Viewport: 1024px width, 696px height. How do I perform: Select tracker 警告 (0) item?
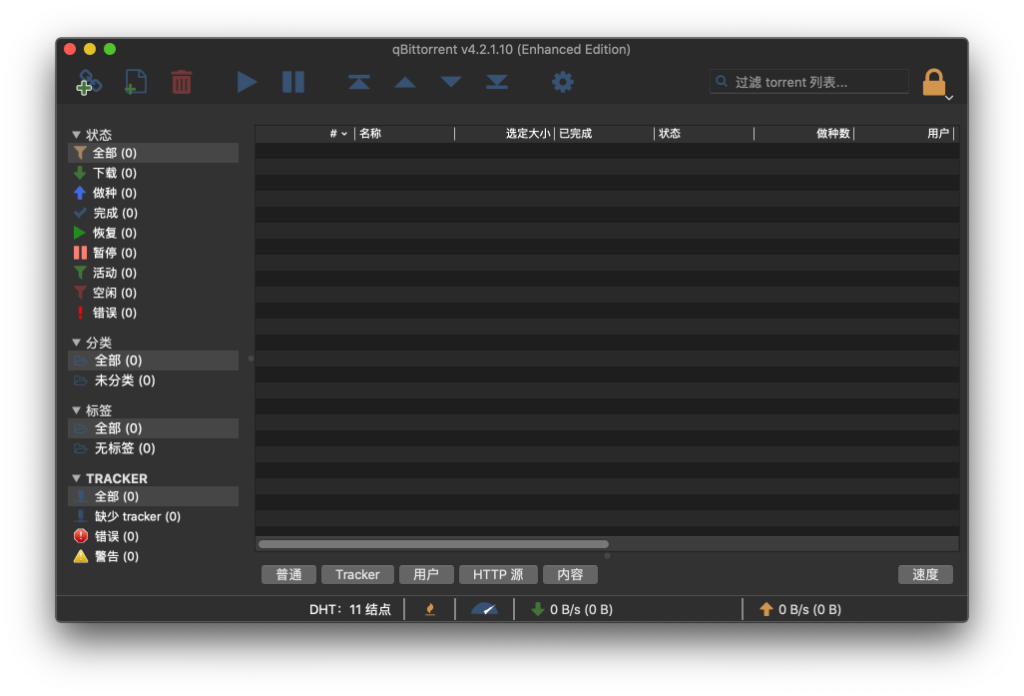pos(153,556)
